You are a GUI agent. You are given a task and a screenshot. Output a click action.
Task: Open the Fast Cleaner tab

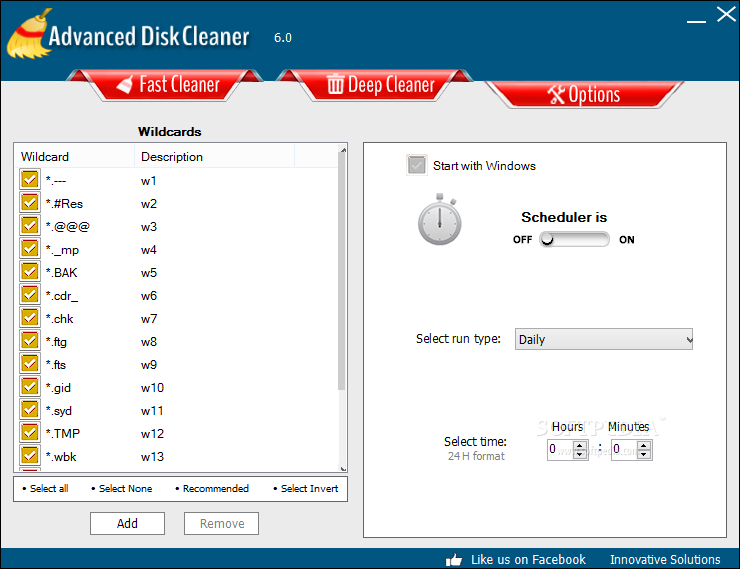(x=164, y=85)
